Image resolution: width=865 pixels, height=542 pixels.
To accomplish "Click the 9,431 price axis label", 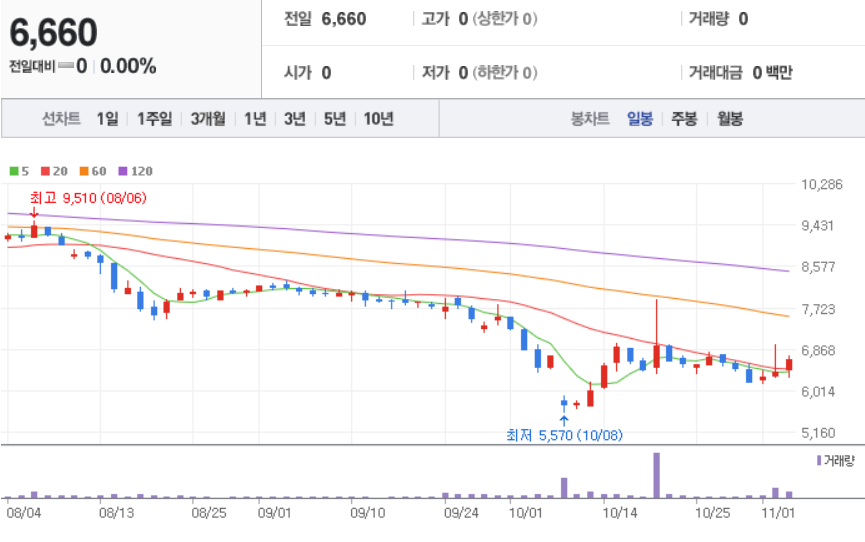I will [818, 225].
